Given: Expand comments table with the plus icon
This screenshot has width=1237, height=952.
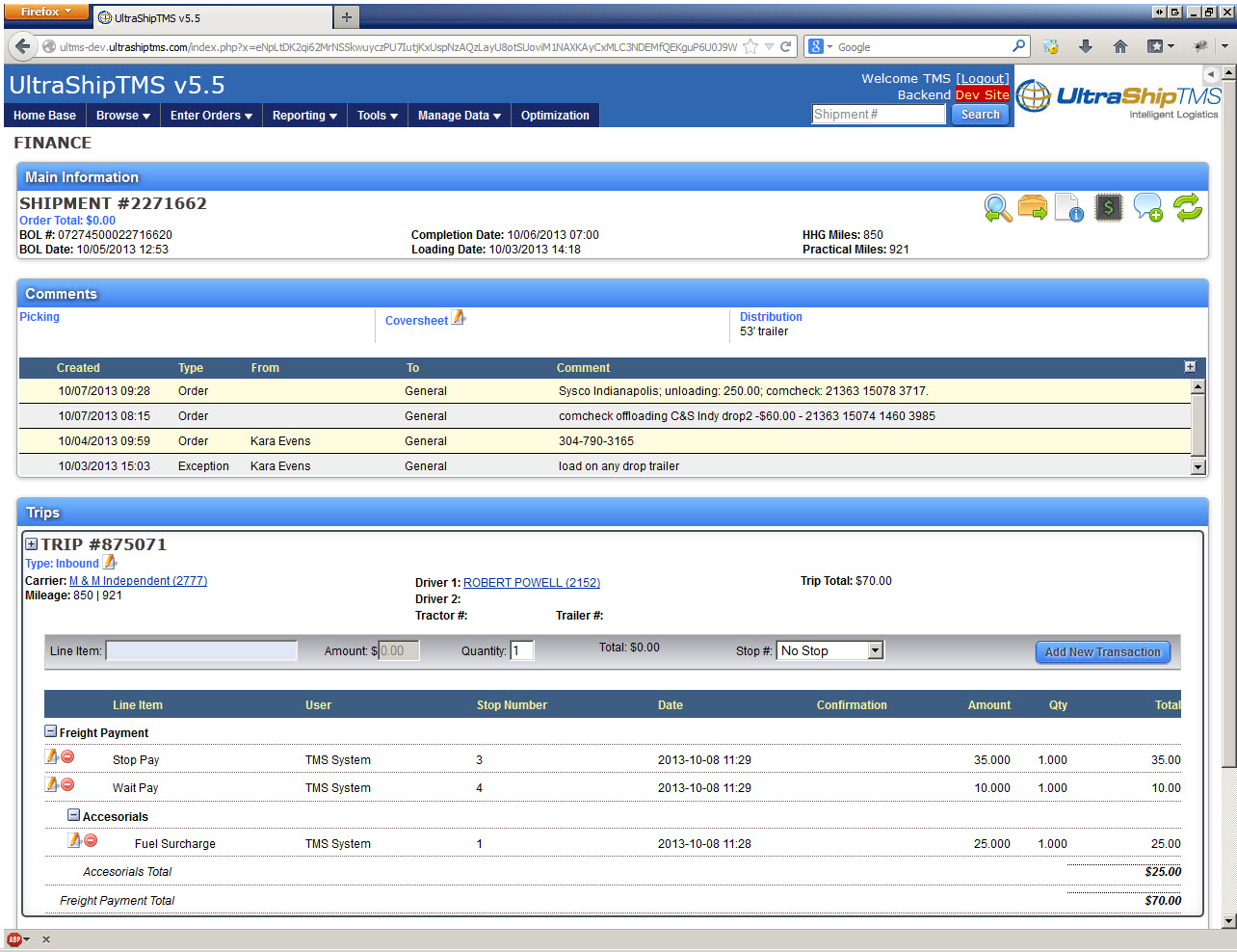Looking at the screenshot, I should [x=1190, y=367].
